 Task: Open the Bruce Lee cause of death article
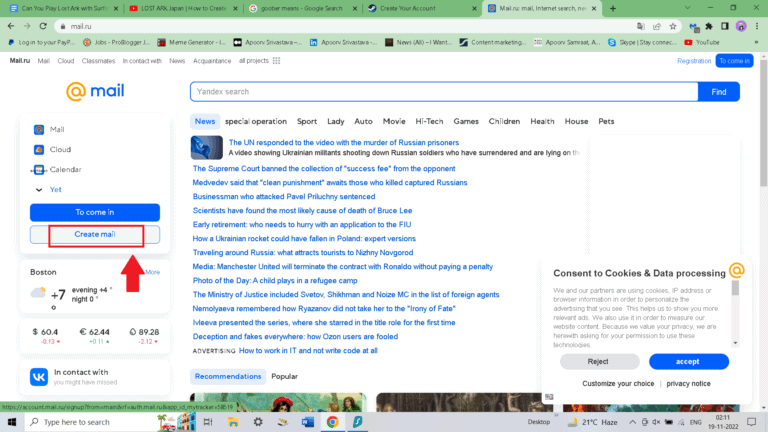tap(302, 211)
